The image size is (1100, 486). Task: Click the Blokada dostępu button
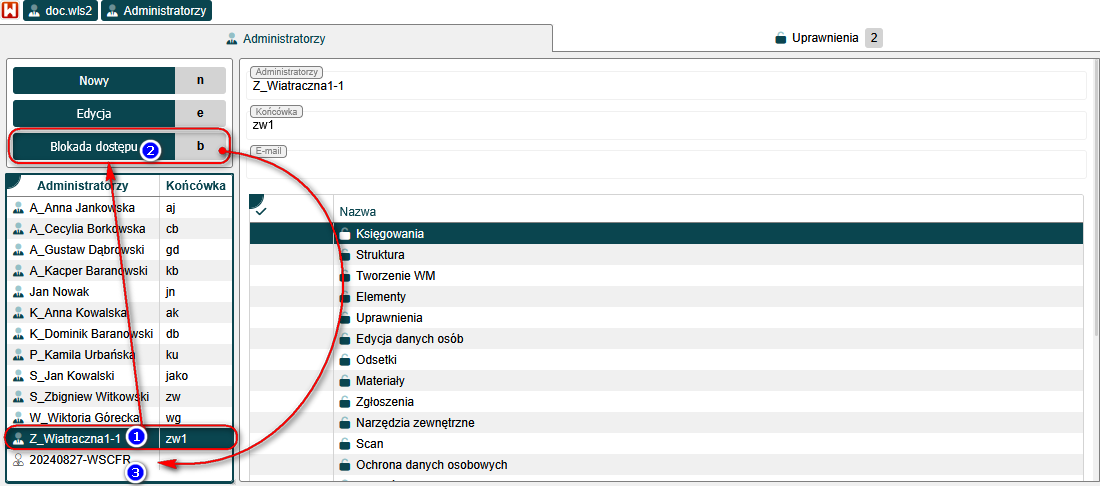(93, 147)
